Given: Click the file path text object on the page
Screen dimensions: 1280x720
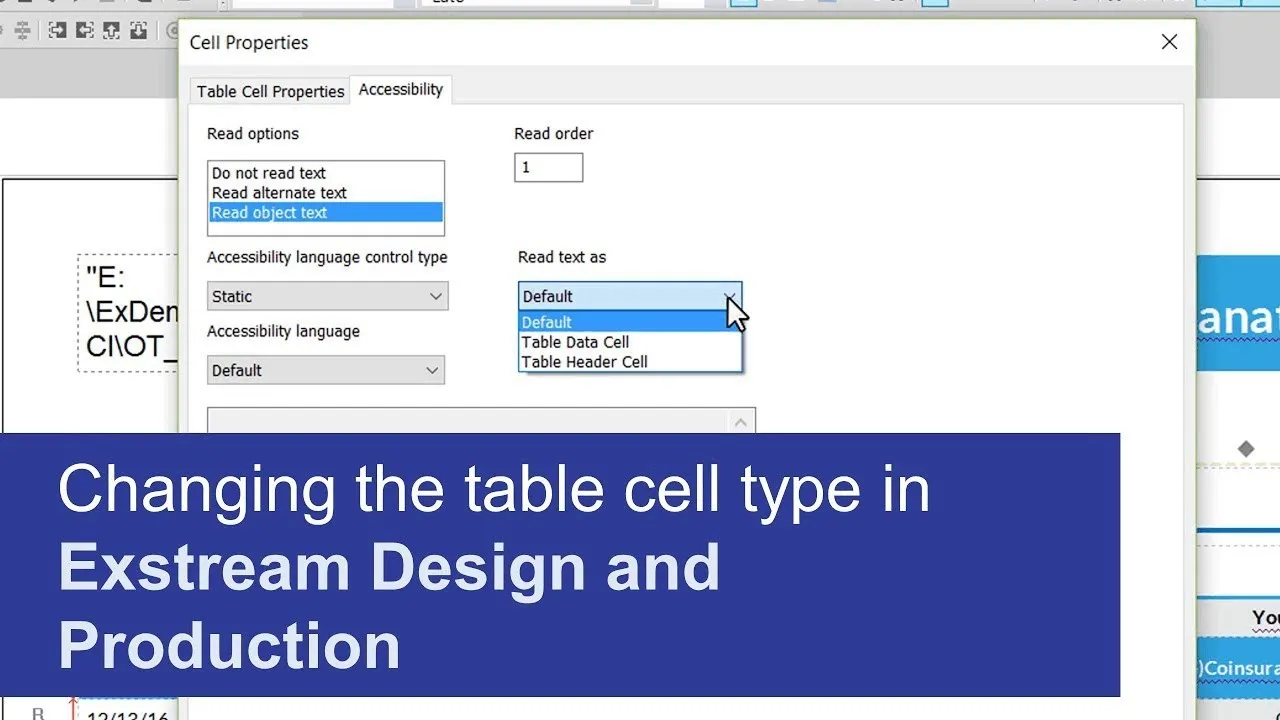Looking at the screenshot, I should click(x=130, y=312).
